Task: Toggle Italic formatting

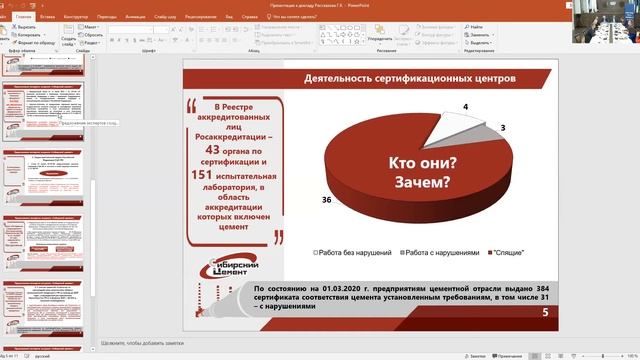Action: click(x=119, y=40)
